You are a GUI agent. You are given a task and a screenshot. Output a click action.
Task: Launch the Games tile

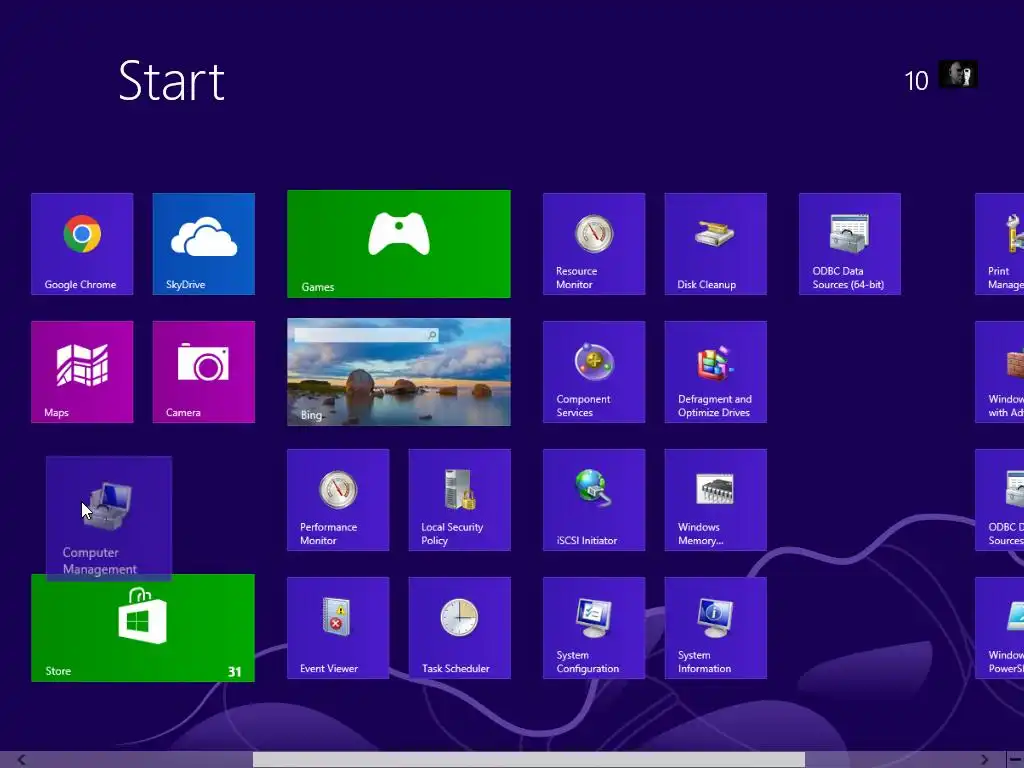coord(399,244)
